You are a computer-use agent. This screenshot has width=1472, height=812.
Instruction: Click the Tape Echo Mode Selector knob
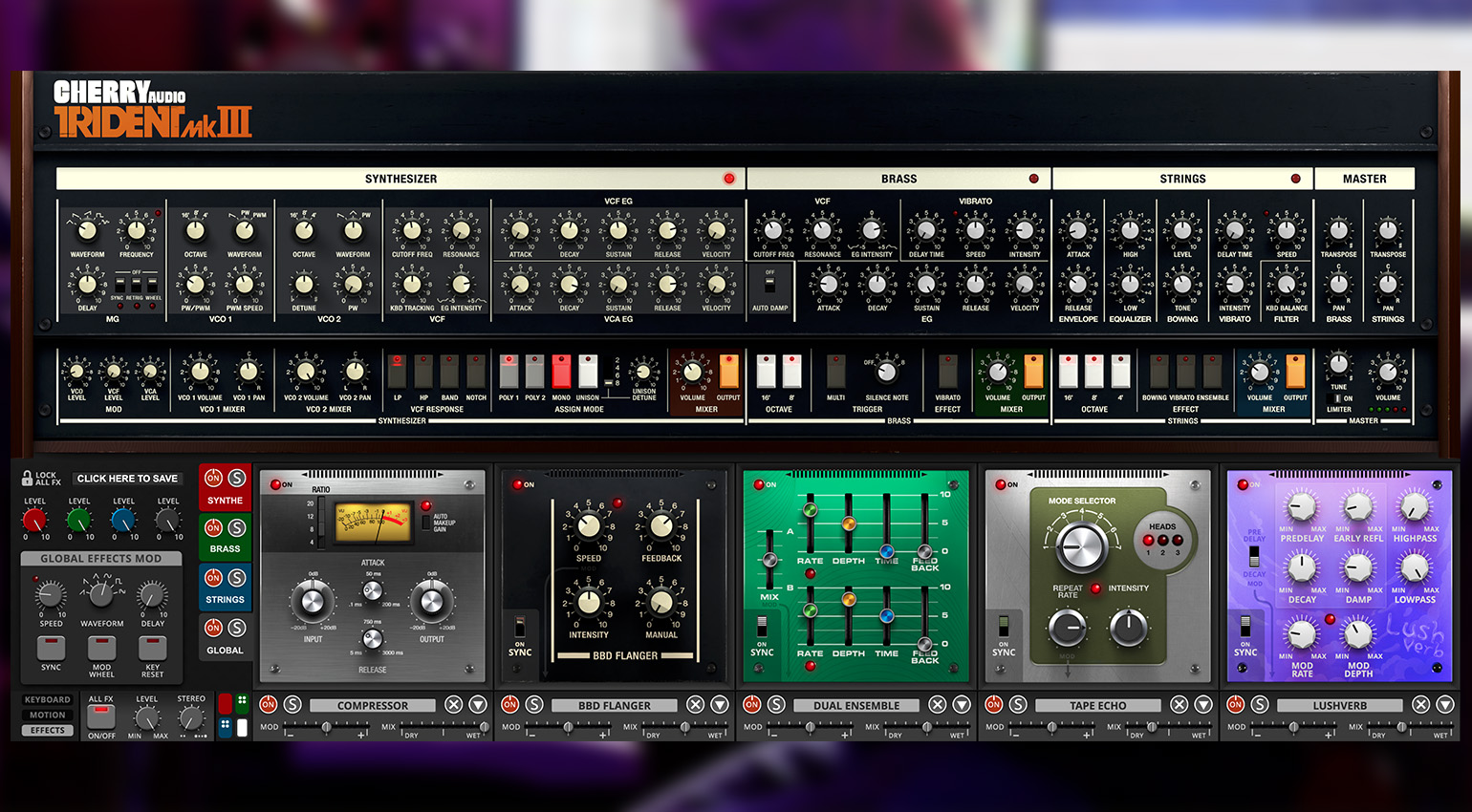coord(1081,545)
